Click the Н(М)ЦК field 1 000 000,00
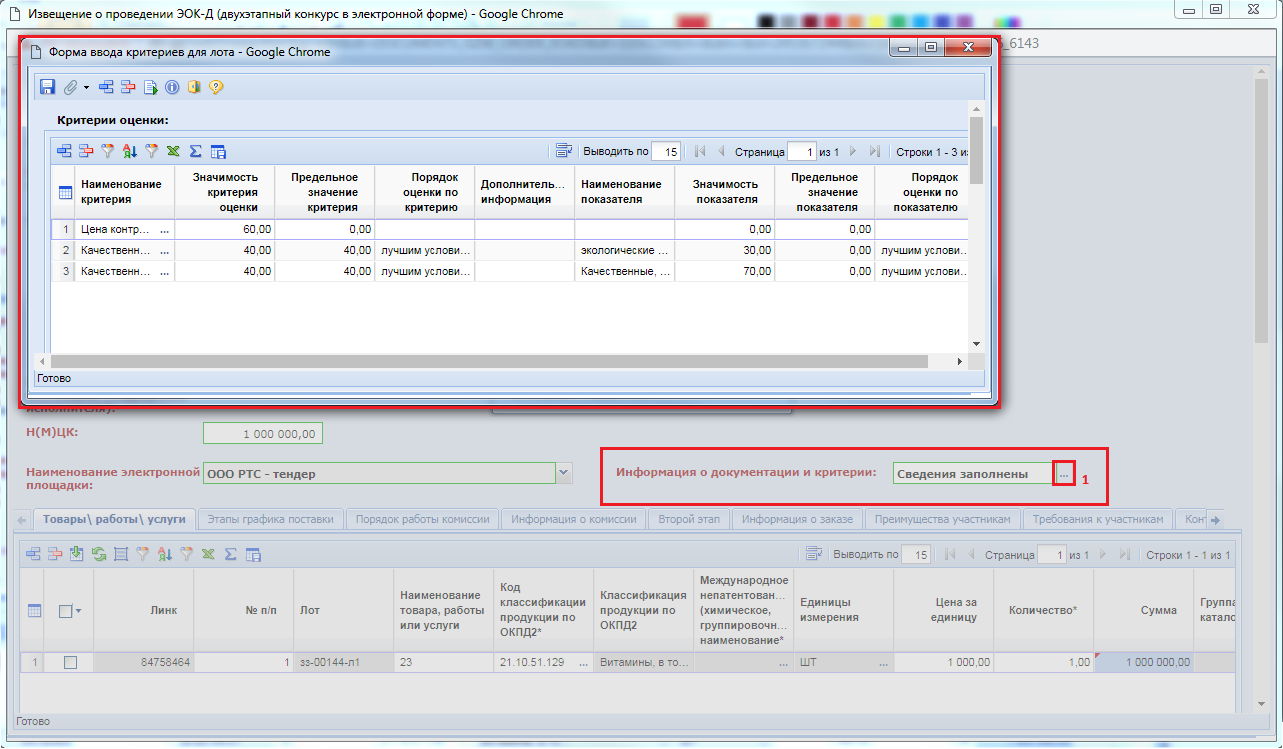The image size is (1283, 749). coord(263,434)
